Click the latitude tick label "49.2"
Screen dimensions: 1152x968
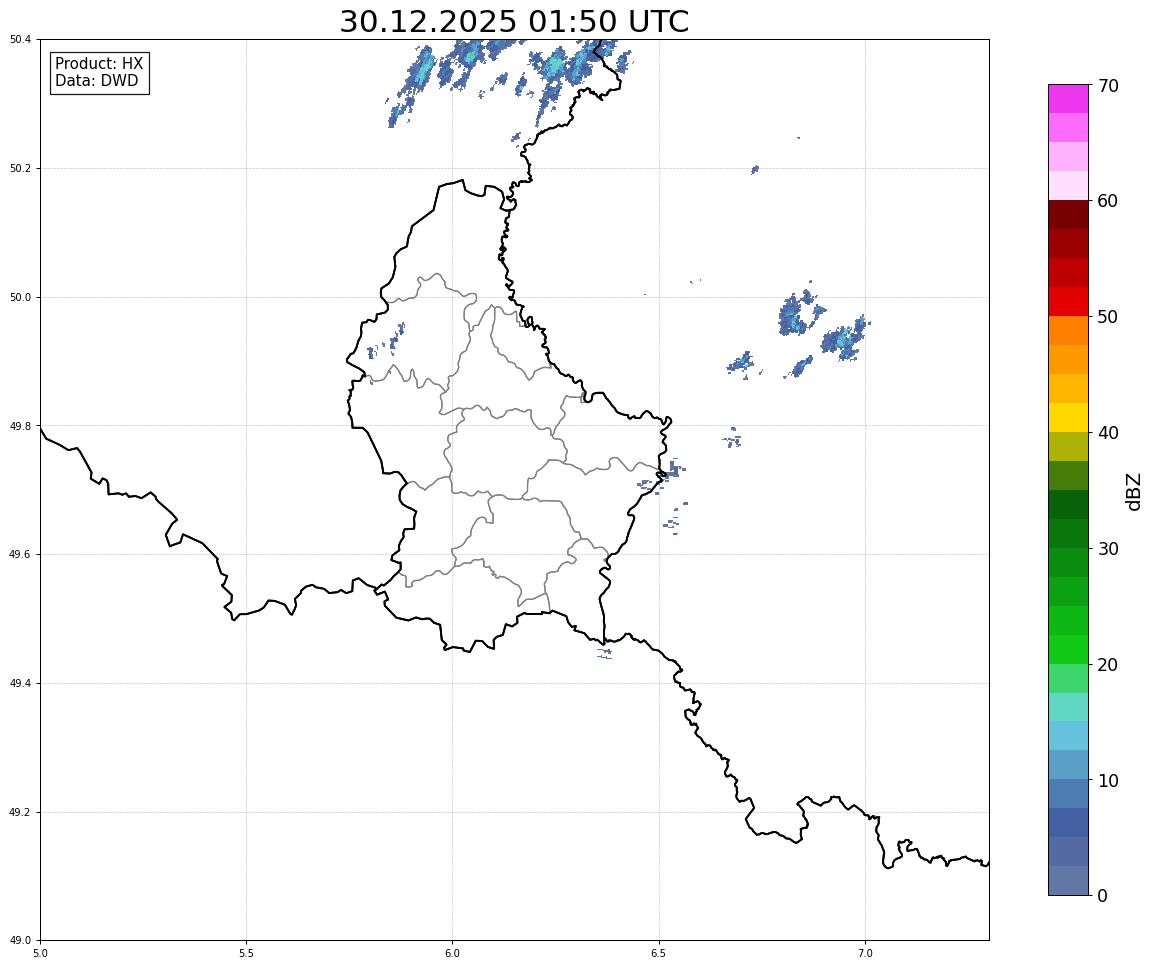click(x=20, y=812)
